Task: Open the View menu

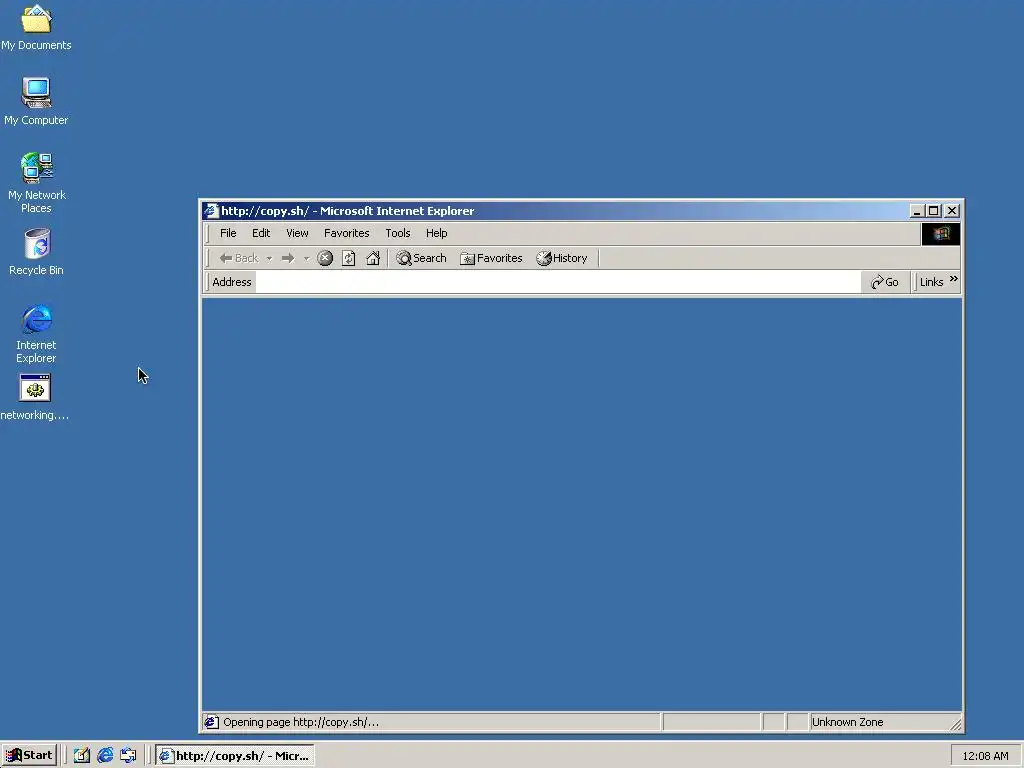Action: click(x=297, y=233)
